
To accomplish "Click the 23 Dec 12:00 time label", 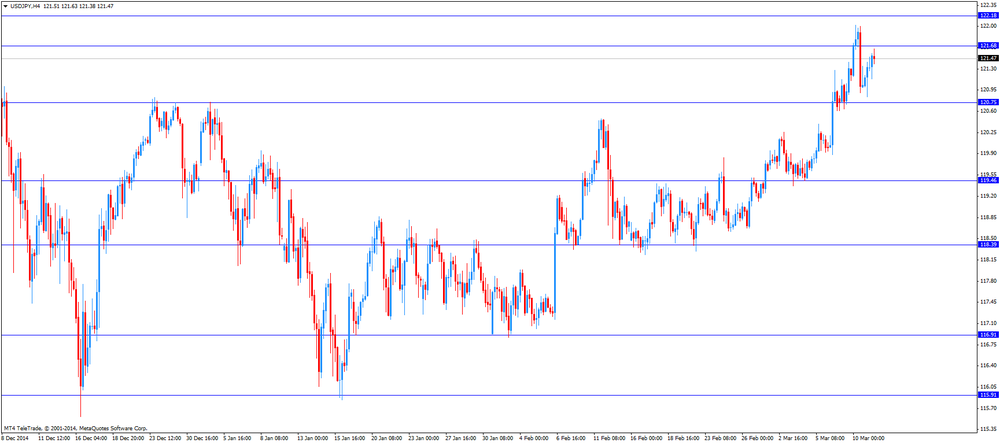I will pyautogui.click(x=166, y=439).
